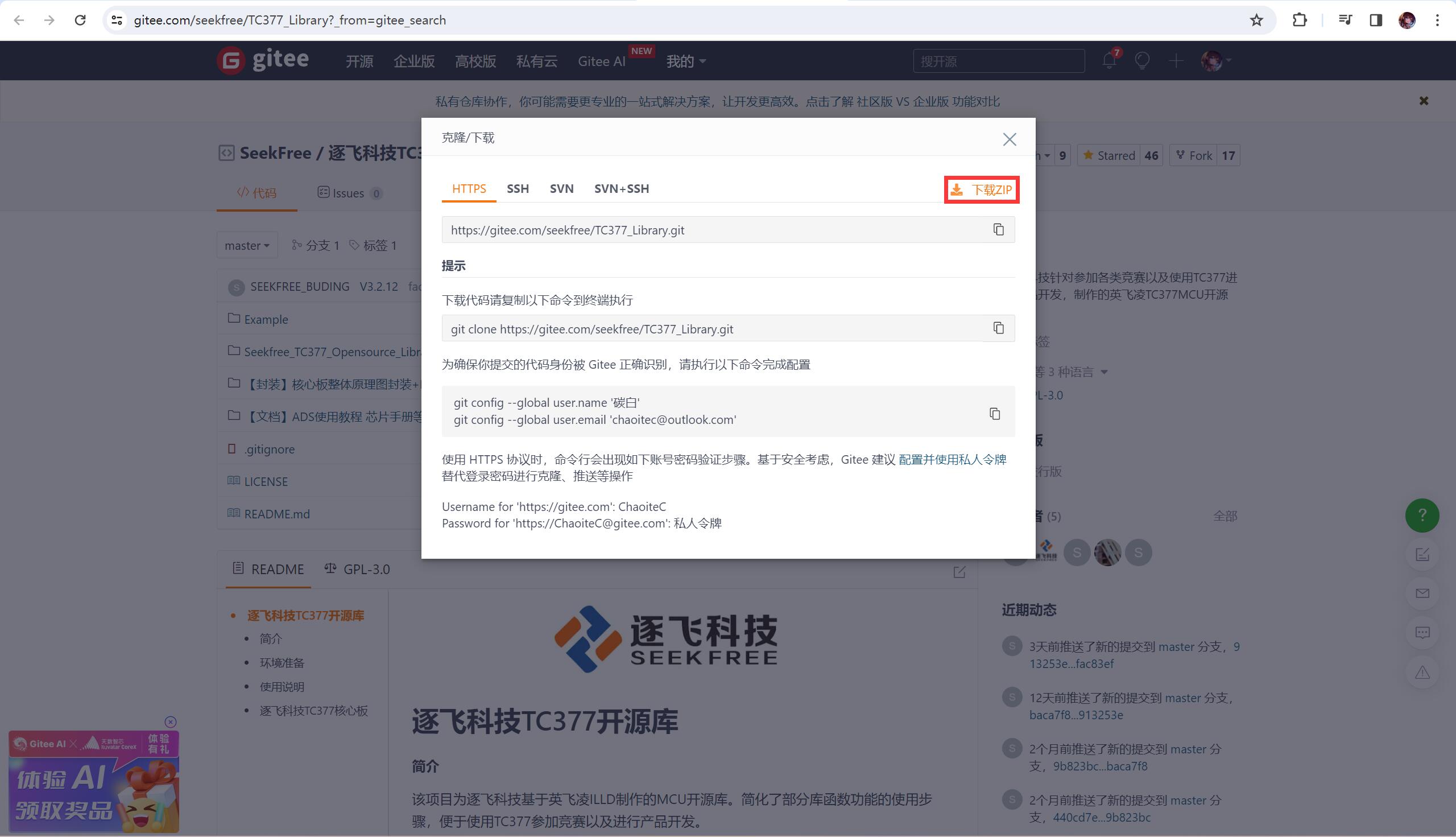Switch to the SVN+SSH tab
The image size is (1456, 837).
622,188
